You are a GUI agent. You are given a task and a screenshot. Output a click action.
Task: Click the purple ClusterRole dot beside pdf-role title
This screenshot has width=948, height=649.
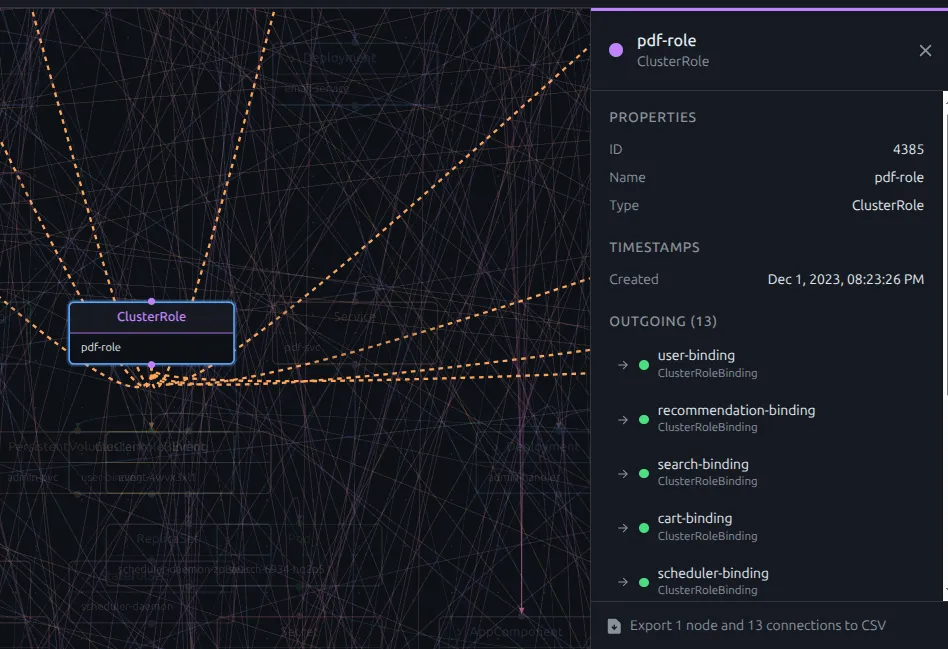tap(616, 50)
